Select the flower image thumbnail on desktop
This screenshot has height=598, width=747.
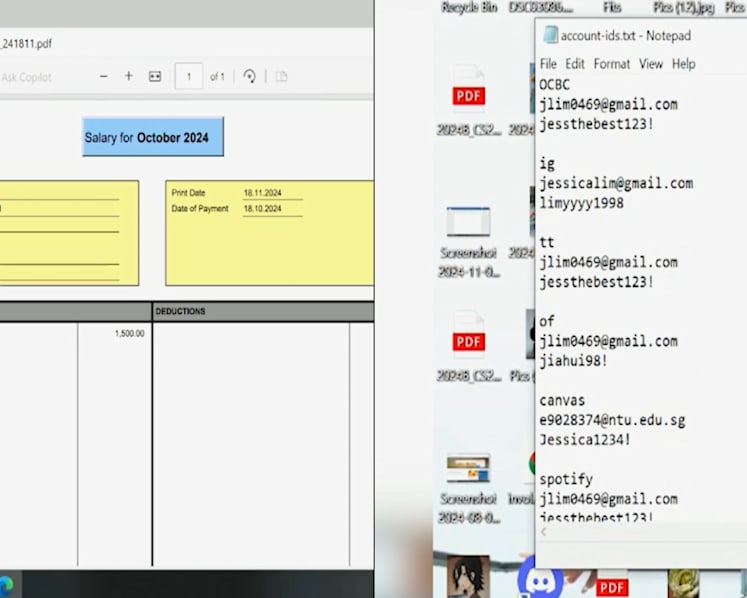683,583
